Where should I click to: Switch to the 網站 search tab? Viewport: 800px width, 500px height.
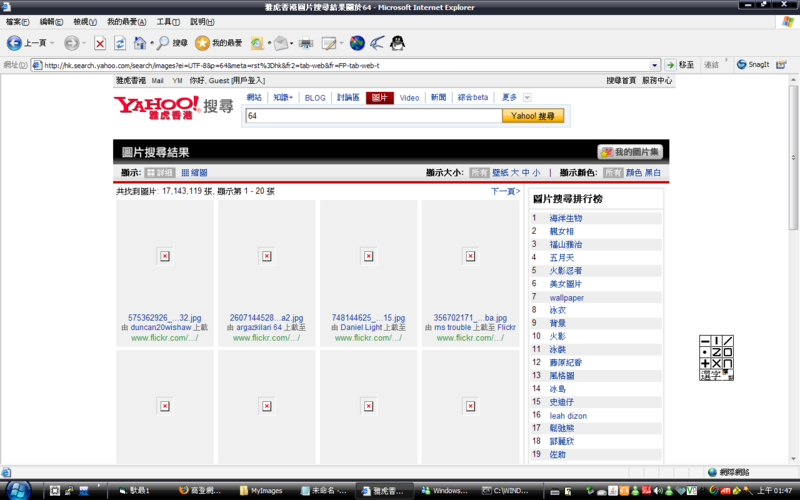(x=254, y=97)
